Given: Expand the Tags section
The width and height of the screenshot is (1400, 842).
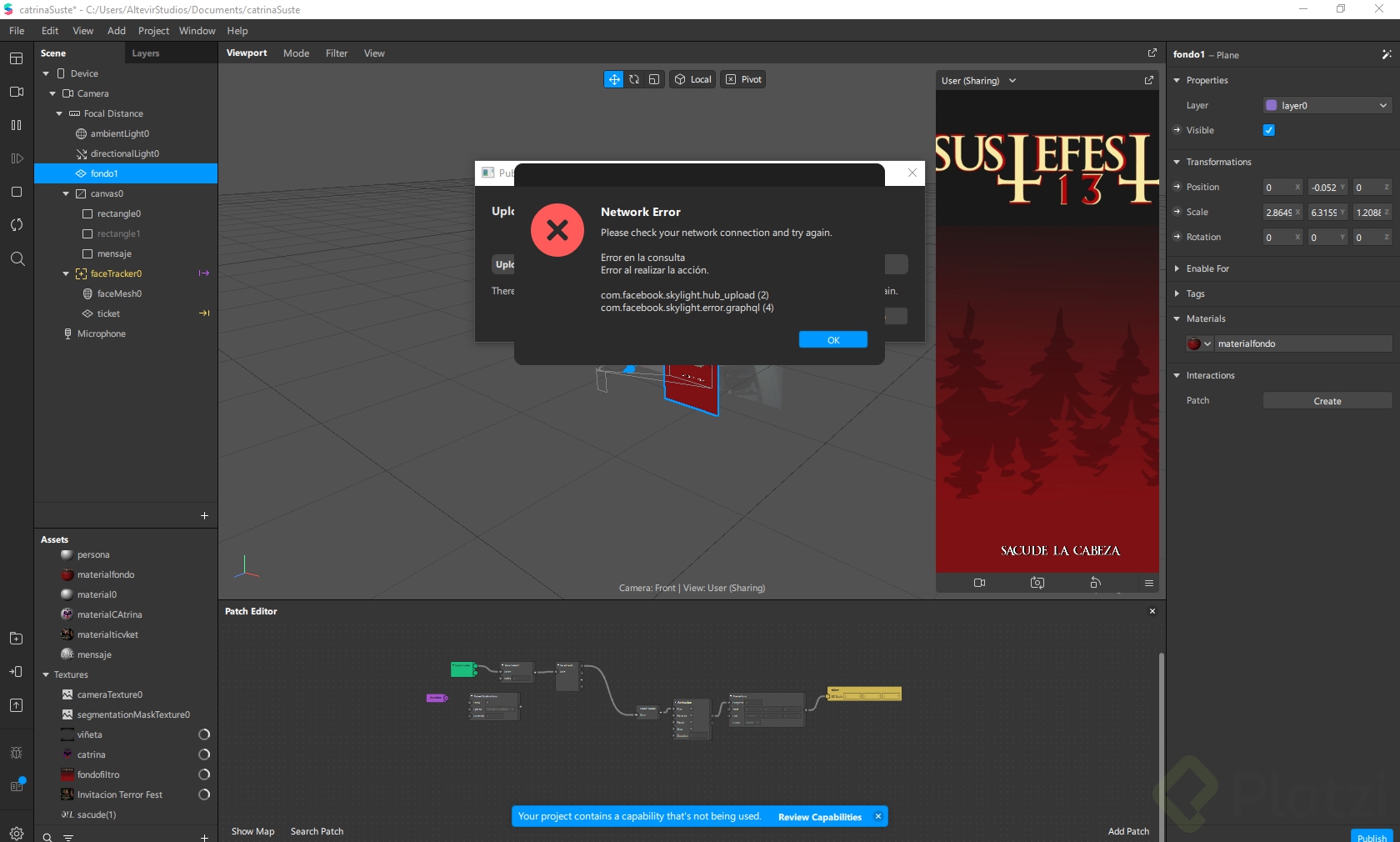Looking at the screenshot, I should [x=1177, y=293].
